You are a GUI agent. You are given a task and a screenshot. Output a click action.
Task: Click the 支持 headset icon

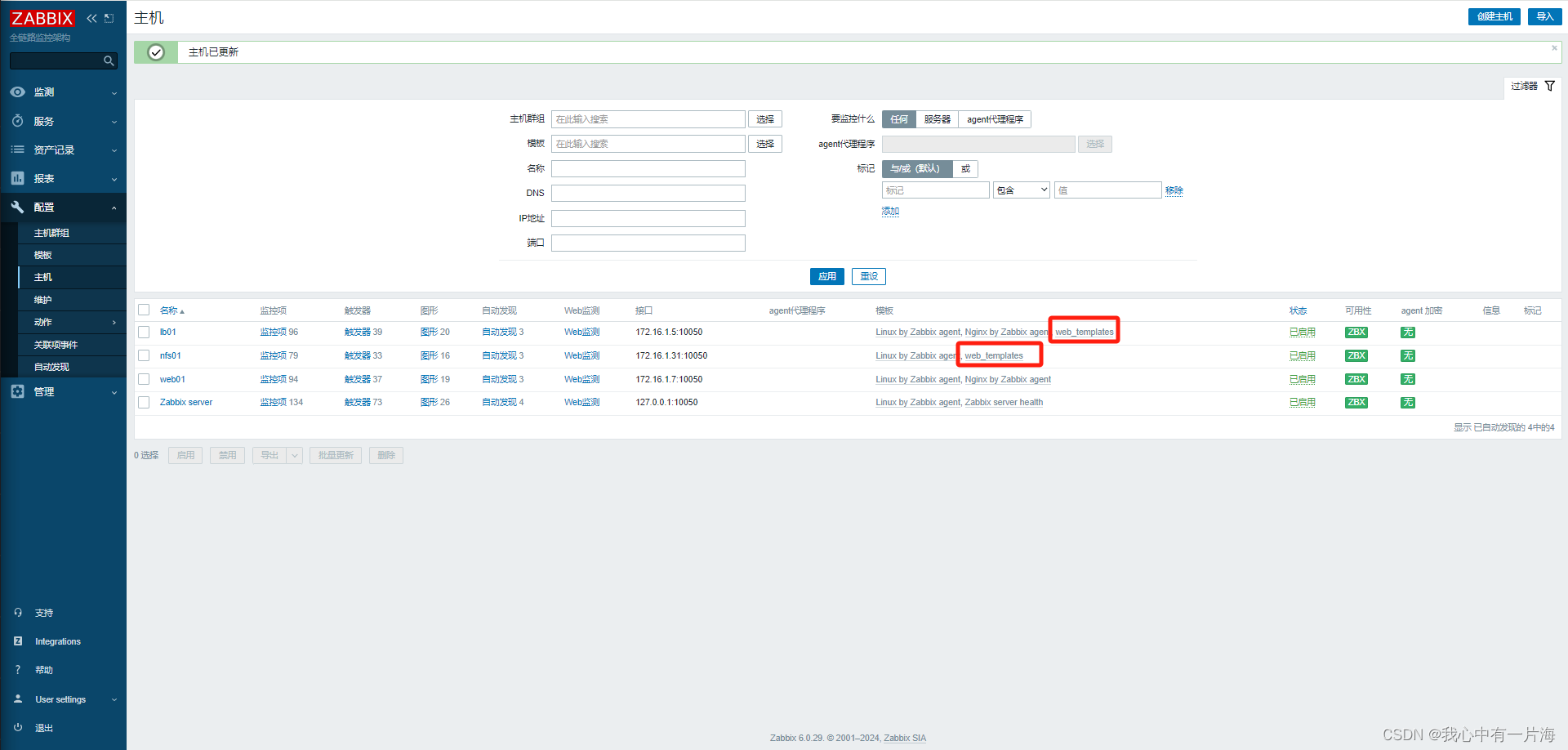point(18,612)
